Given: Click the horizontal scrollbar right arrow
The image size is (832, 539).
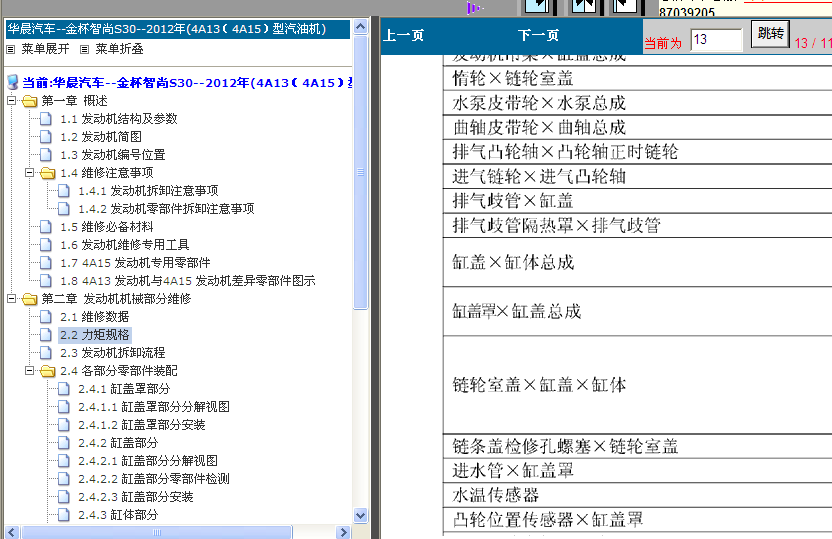Looking at the screenshot, I should tap(343, 532).
